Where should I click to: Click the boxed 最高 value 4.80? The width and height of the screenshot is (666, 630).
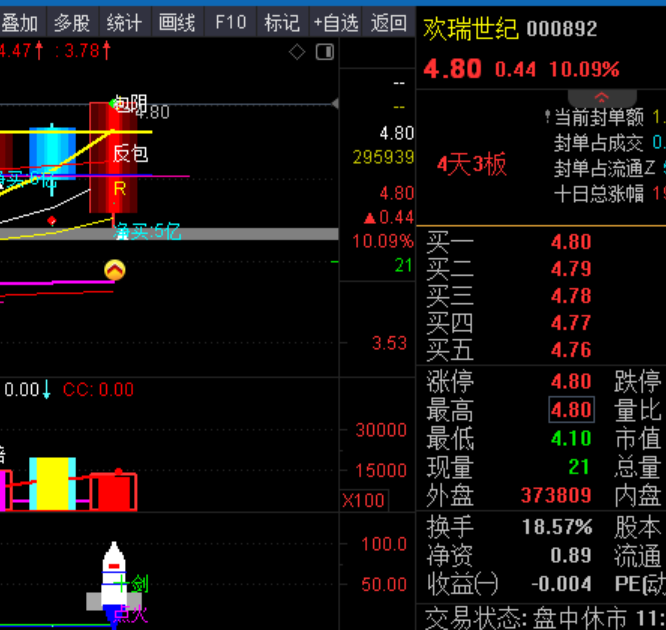571,410
